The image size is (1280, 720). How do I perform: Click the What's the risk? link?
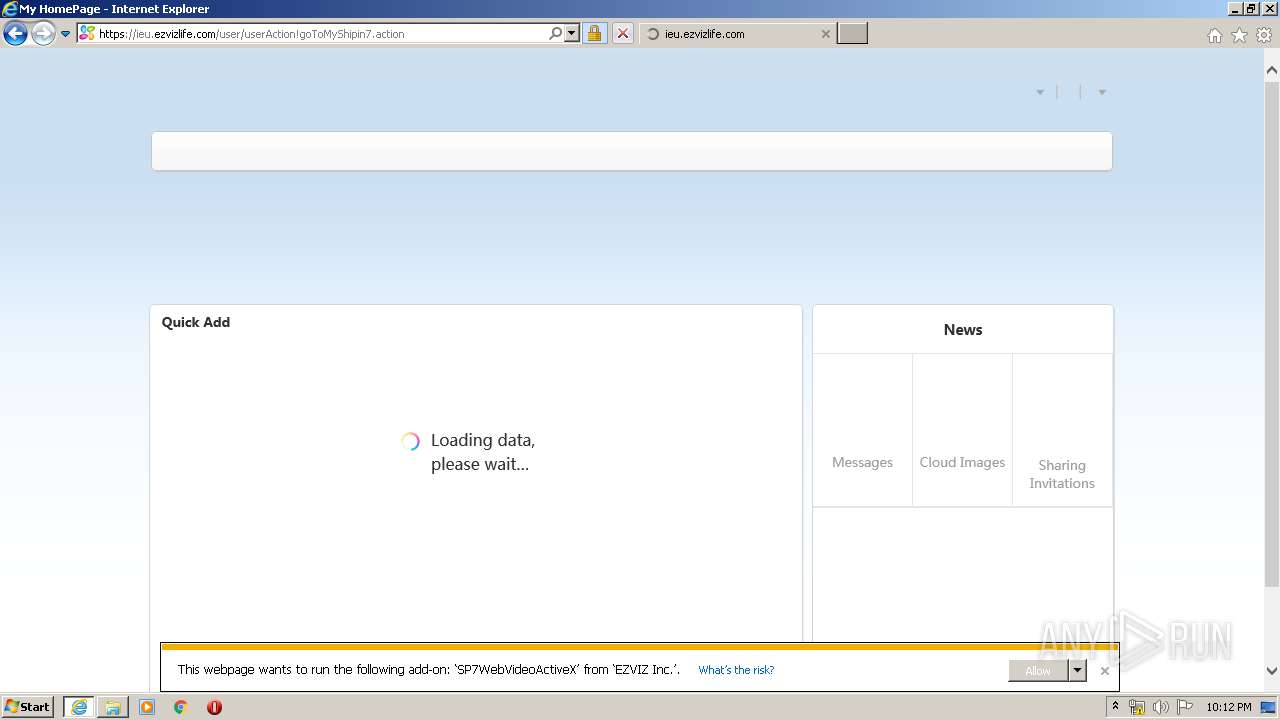(x=736, y=670)
